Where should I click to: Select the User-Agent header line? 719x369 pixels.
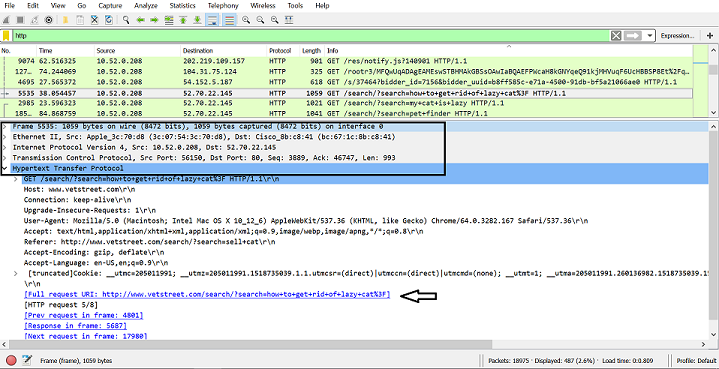pyautogui.click(x=306, y=221)
